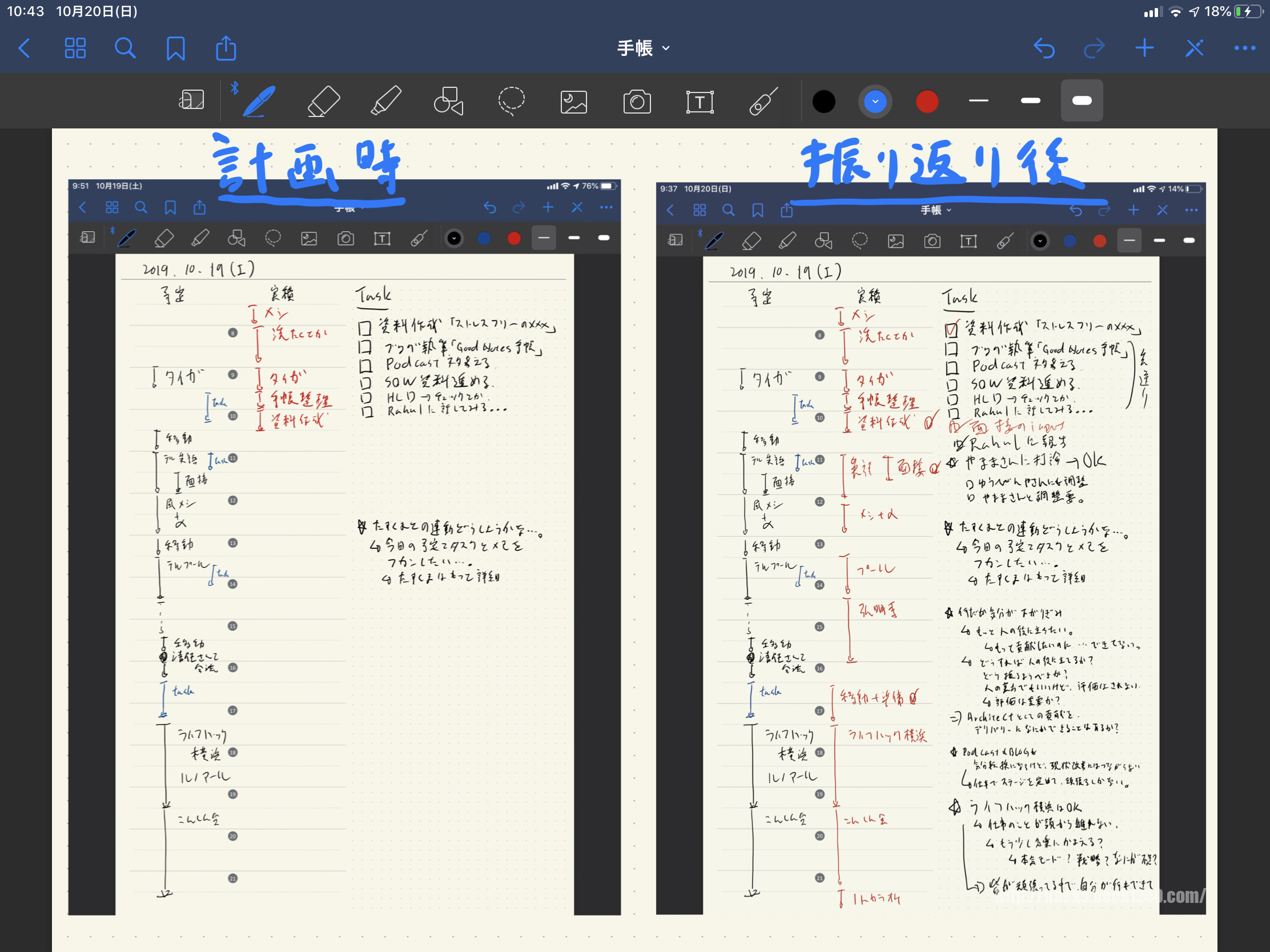Open the Camera tool
Screen dimensions: 1270x952
tap(637, 102)
